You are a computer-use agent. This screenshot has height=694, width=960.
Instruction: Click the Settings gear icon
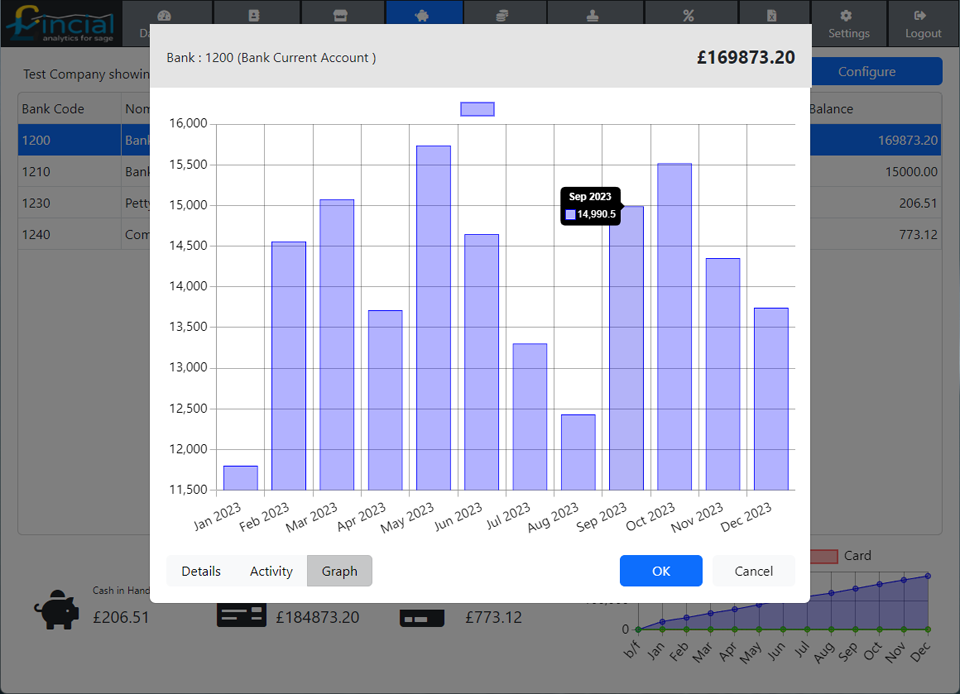click(846, 16)
